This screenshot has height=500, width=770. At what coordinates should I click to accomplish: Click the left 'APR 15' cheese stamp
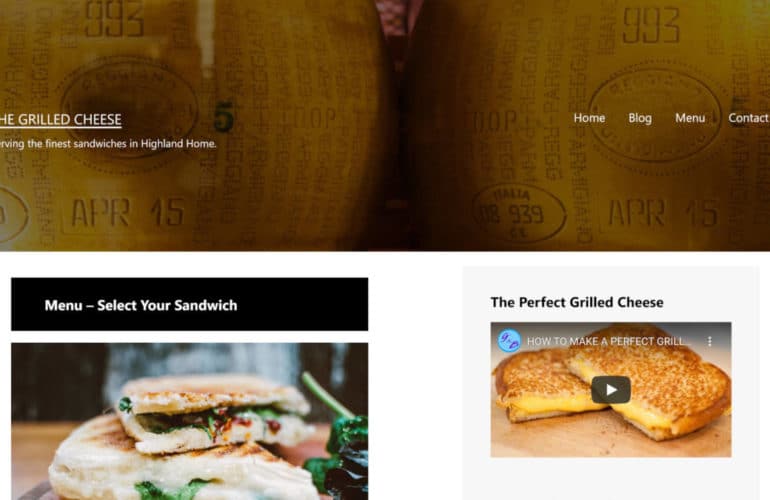128,213
